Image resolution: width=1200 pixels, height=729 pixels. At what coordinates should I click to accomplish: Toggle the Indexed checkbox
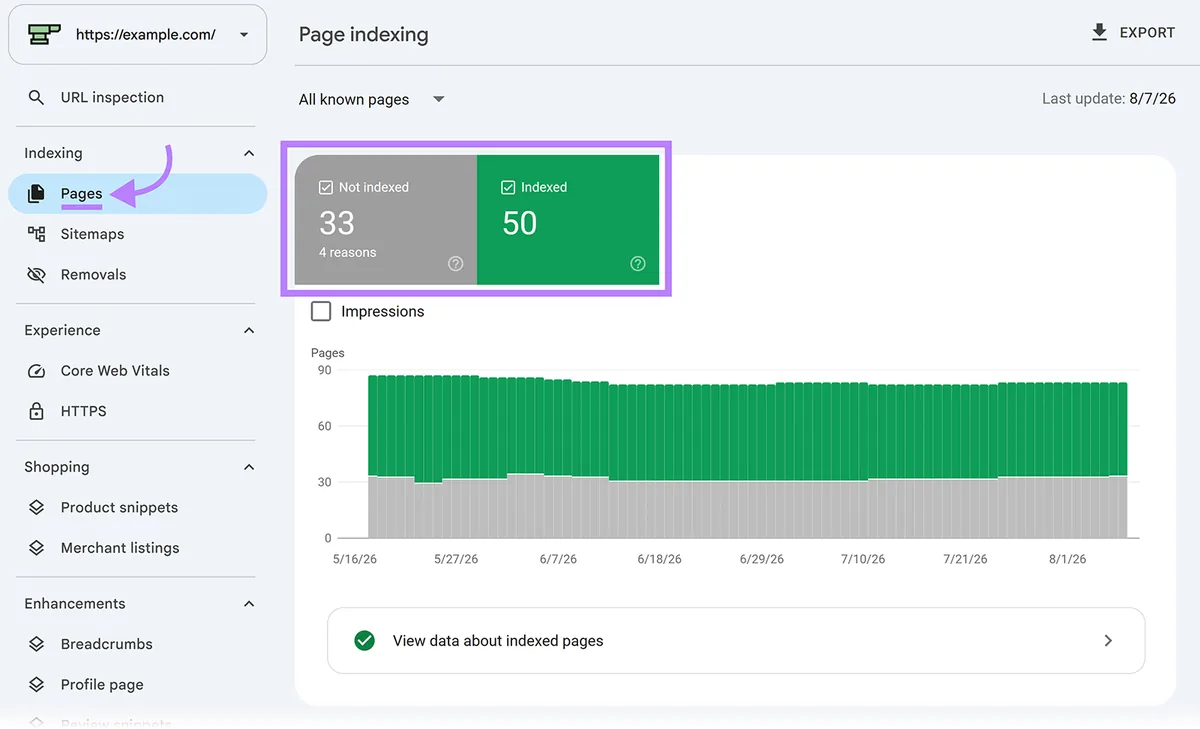[508, 187]
